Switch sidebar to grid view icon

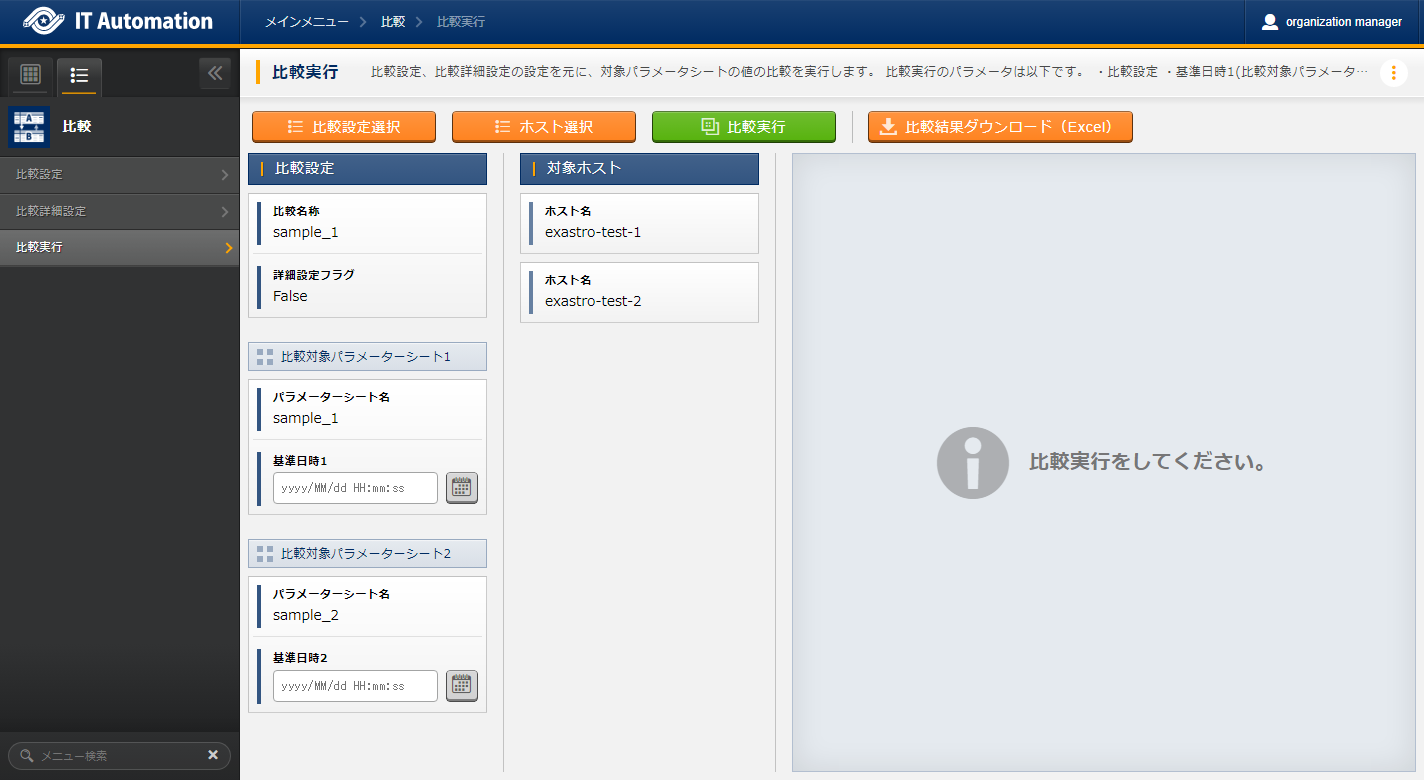tap(30, 75)
